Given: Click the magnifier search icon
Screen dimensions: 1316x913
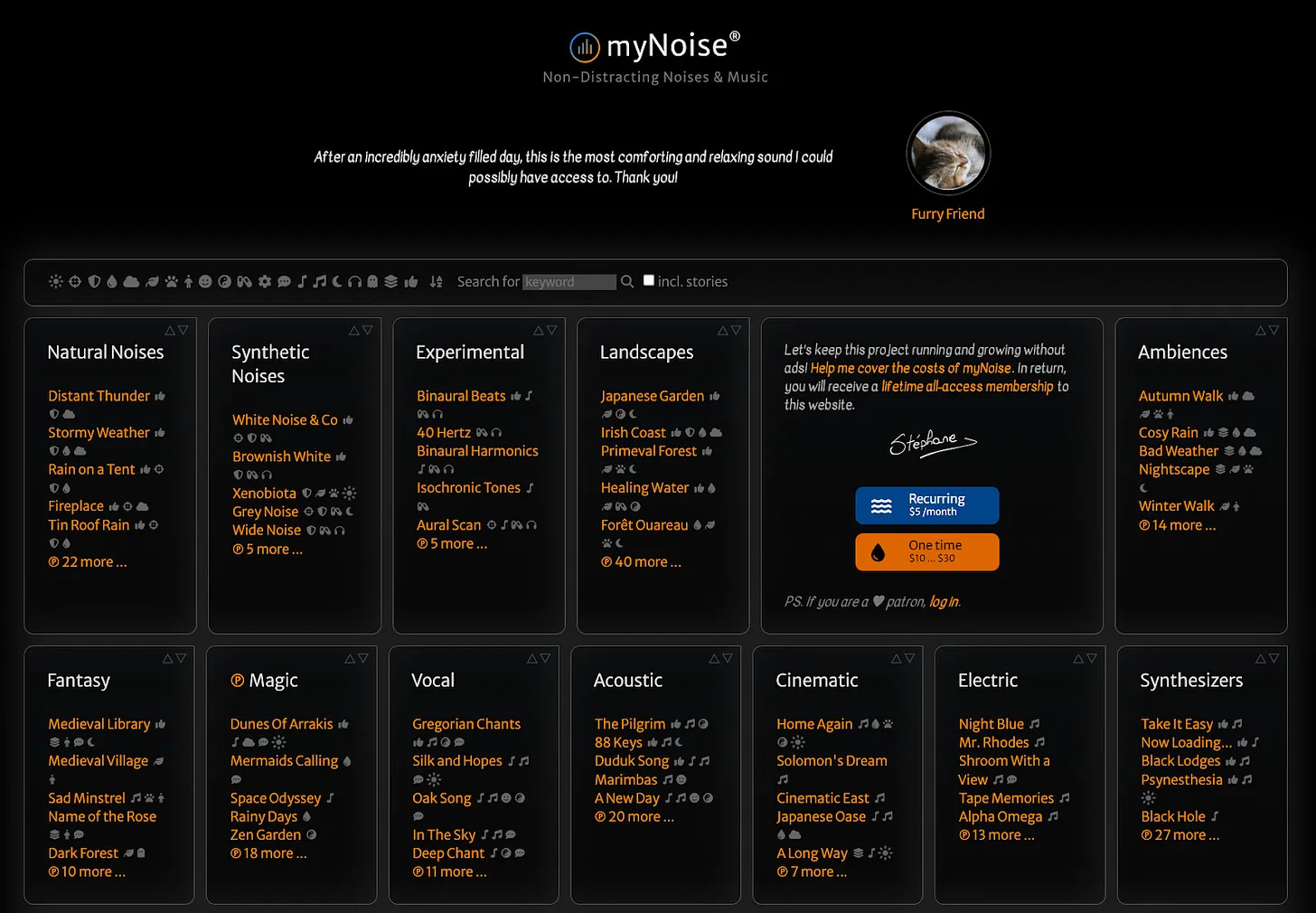Looking at the screenshot, I should pos(627,281).
